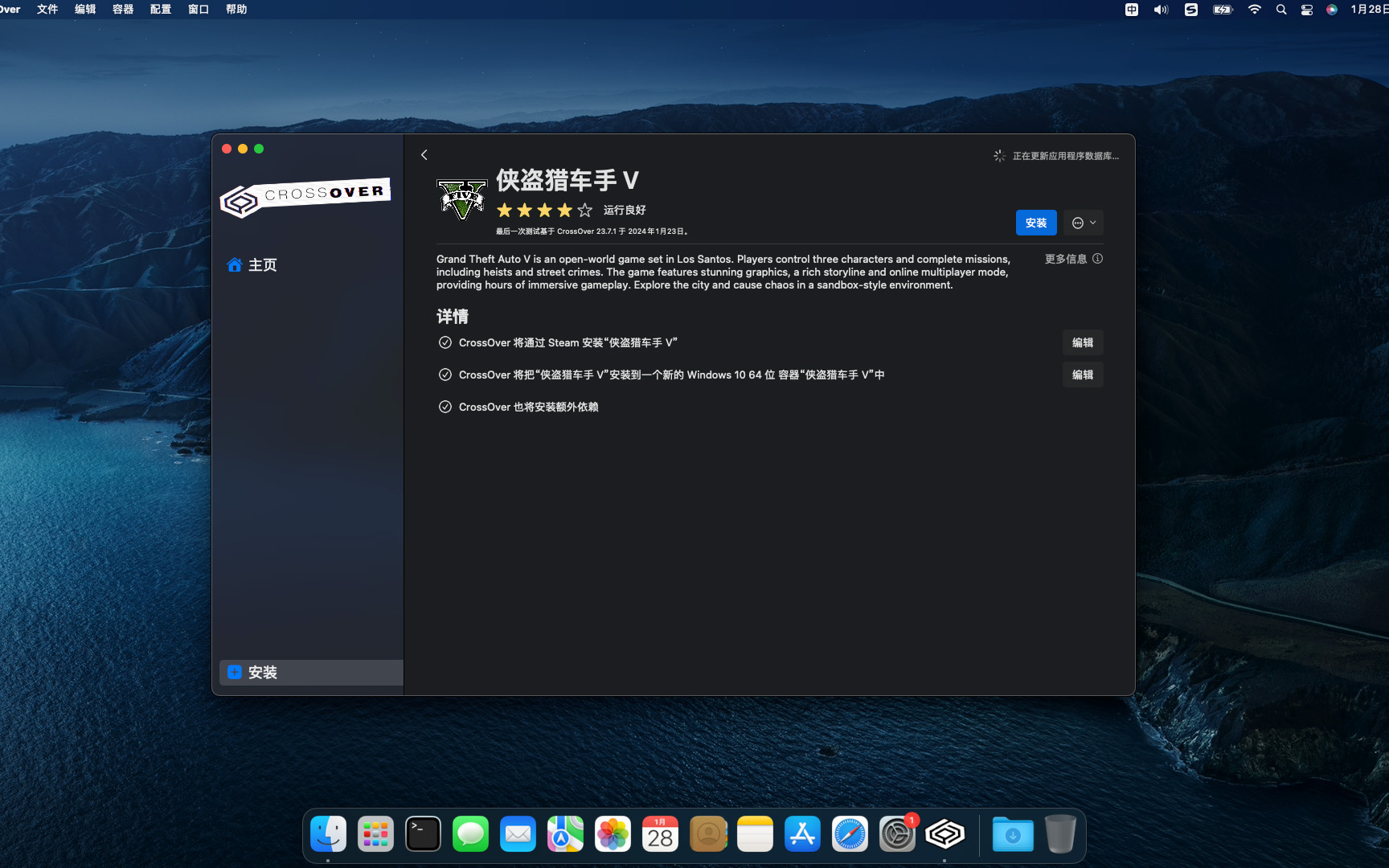Select 主页 in the sidebar
The height and width of the screenshot is (868, 1389).
click(262, 265)
